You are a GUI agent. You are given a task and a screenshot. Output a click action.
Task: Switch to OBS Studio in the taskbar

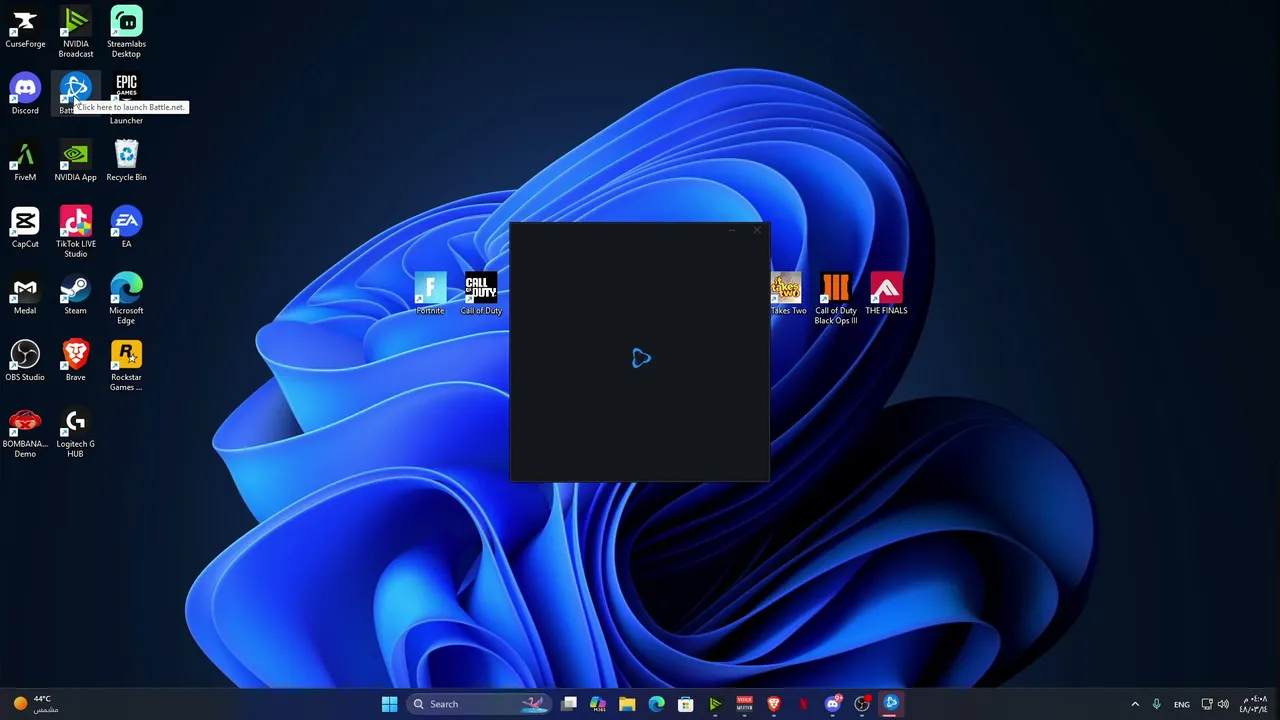(x=861, y=704)
